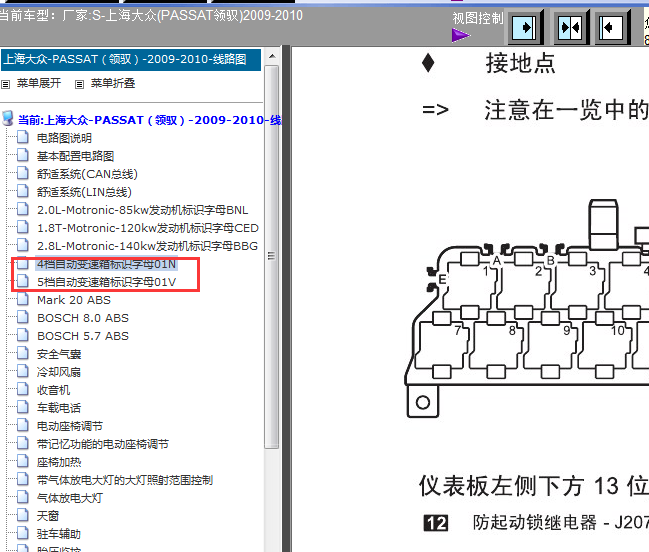Open 收音机 diagram
This screenshot has width=649, height=552.
click(x=53, y=390)
